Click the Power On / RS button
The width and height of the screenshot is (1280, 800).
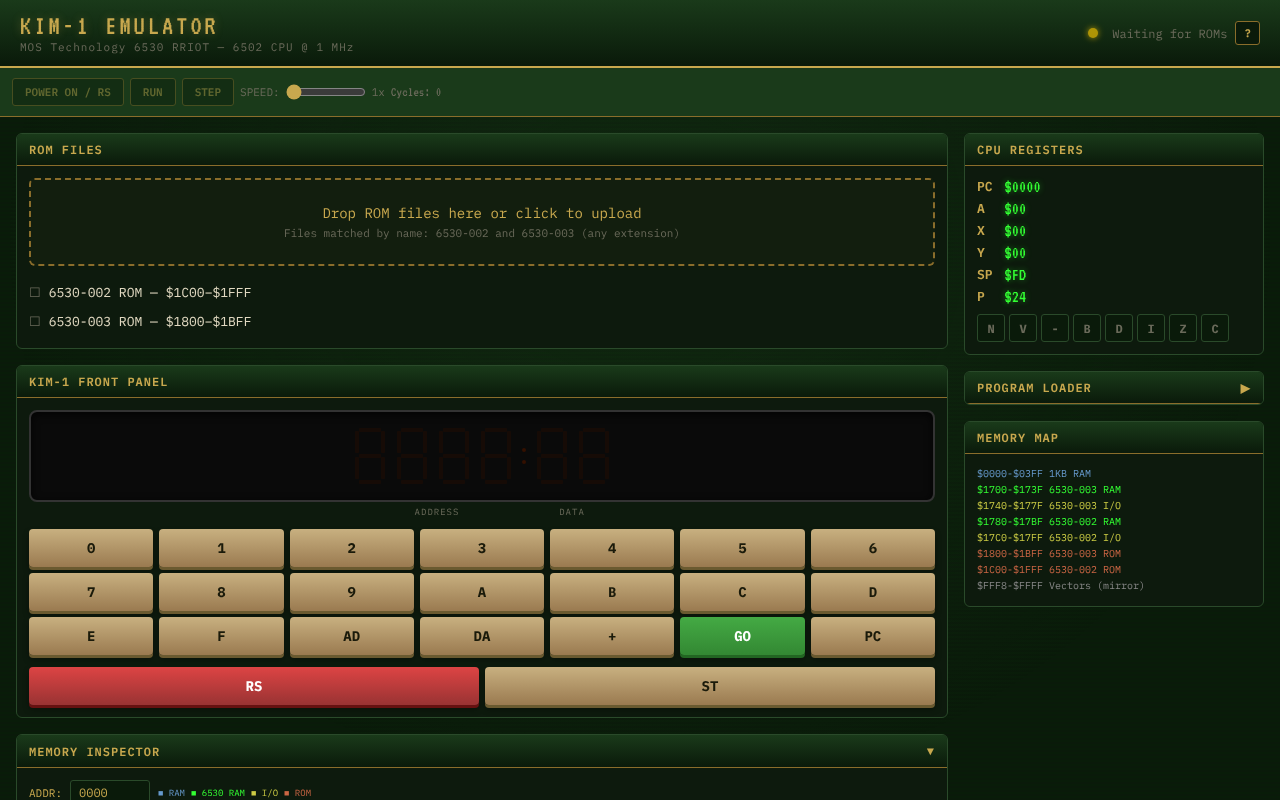click(68, 93)
